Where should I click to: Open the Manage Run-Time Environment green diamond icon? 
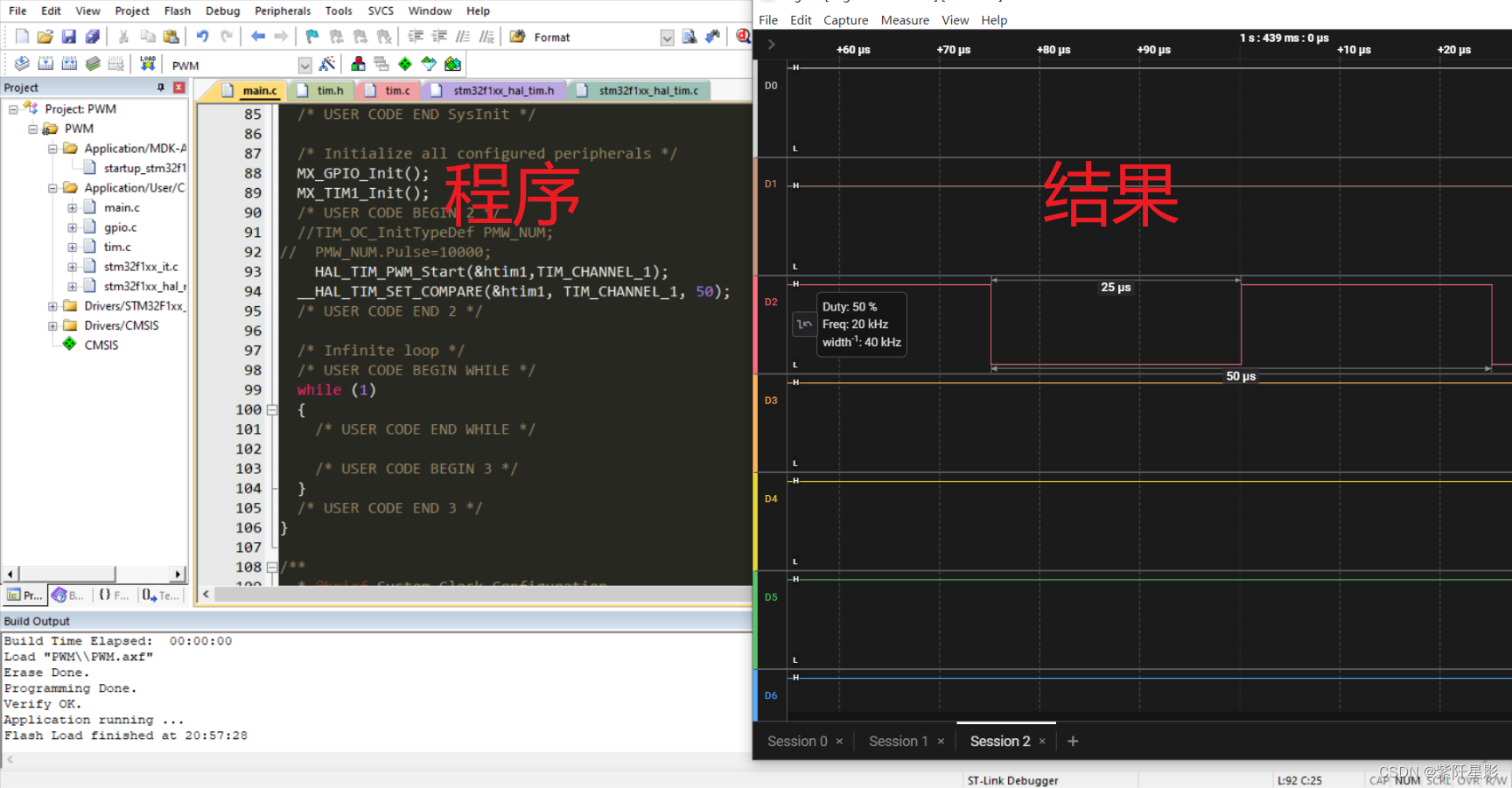tap(405, 63)
